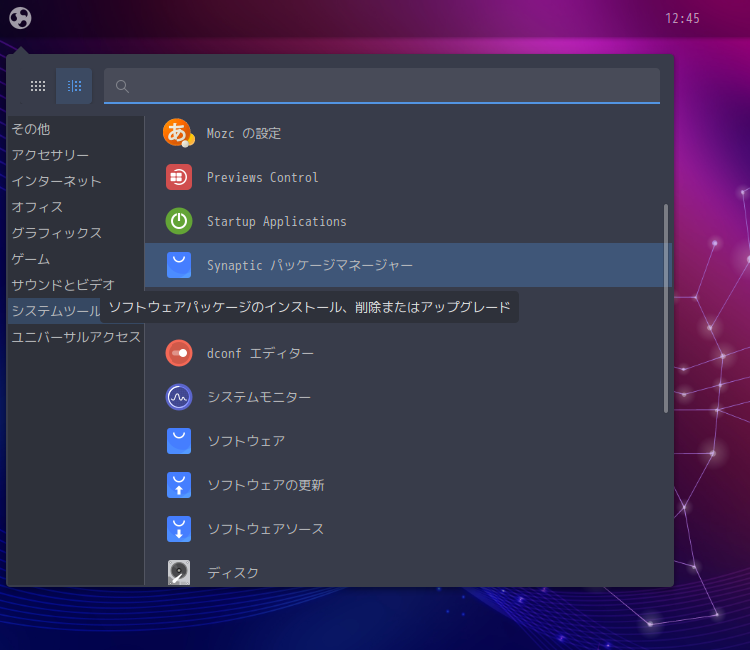Click the ディスク hard drive icon

click(179, 573)
